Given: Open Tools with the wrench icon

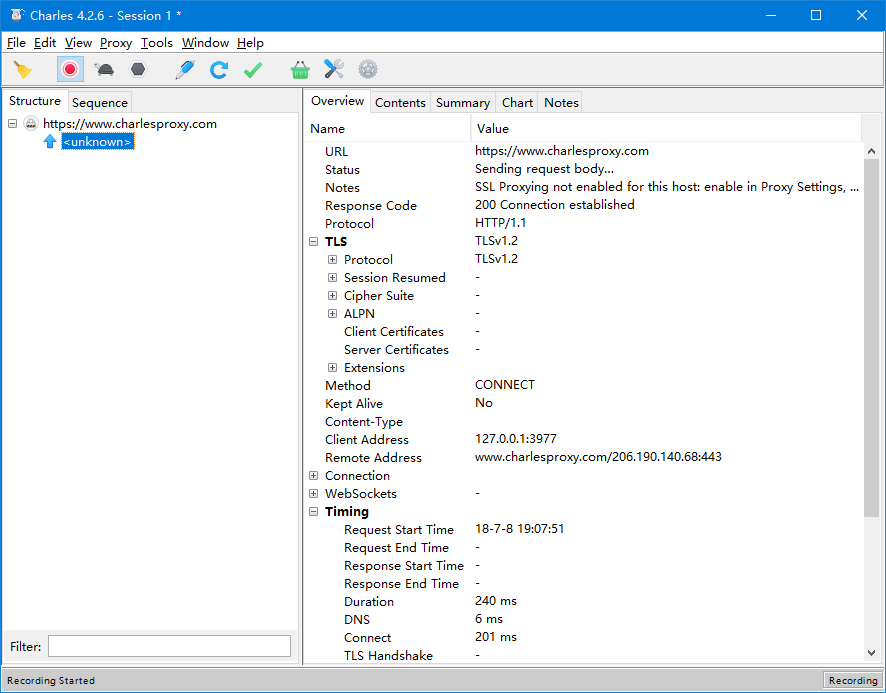Looking at the screenshot, I should coord(334,70).
